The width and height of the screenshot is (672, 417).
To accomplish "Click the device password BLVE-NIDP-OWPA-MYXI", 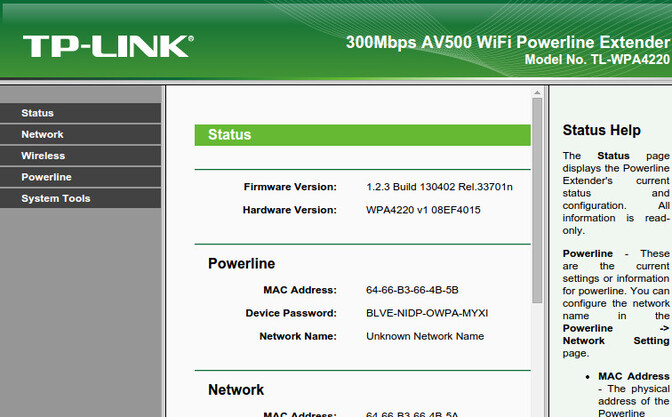I will point(427,313).
